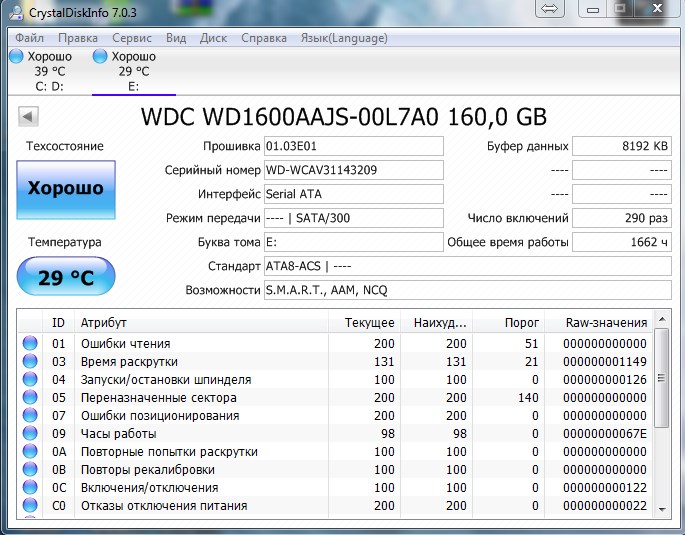
Task: Click status icon of Повторные попытки раскрутки row
Action: [x=30, y=451]
